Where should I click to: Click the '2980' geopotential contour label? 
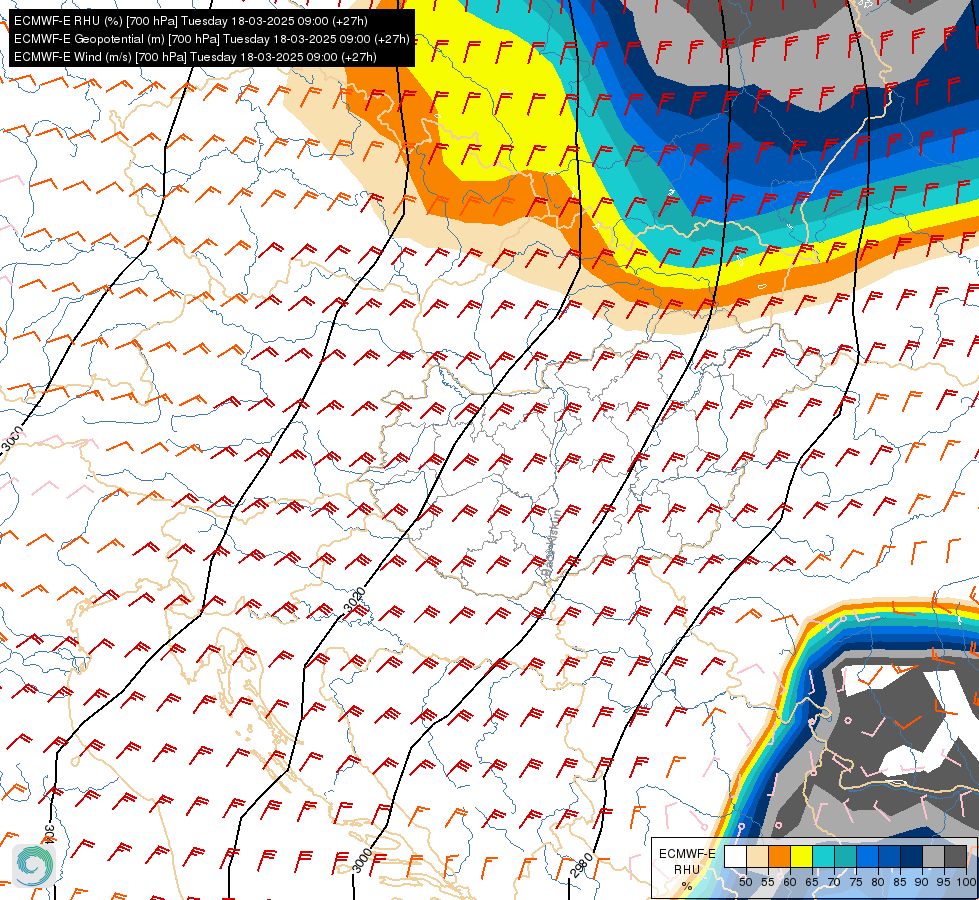(582, 865)
